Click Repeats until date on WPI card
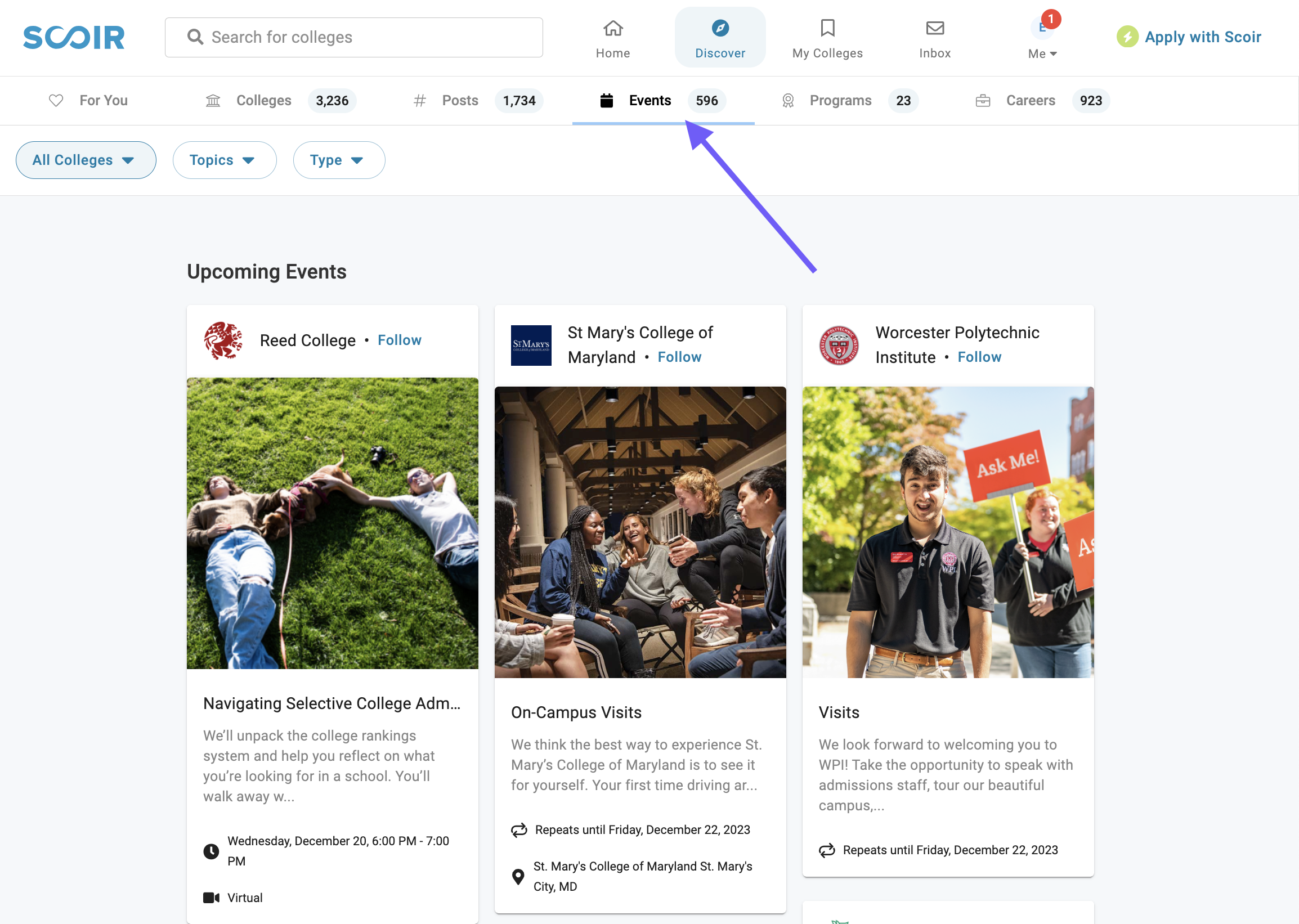1299x924 pixels. (950, 850)
